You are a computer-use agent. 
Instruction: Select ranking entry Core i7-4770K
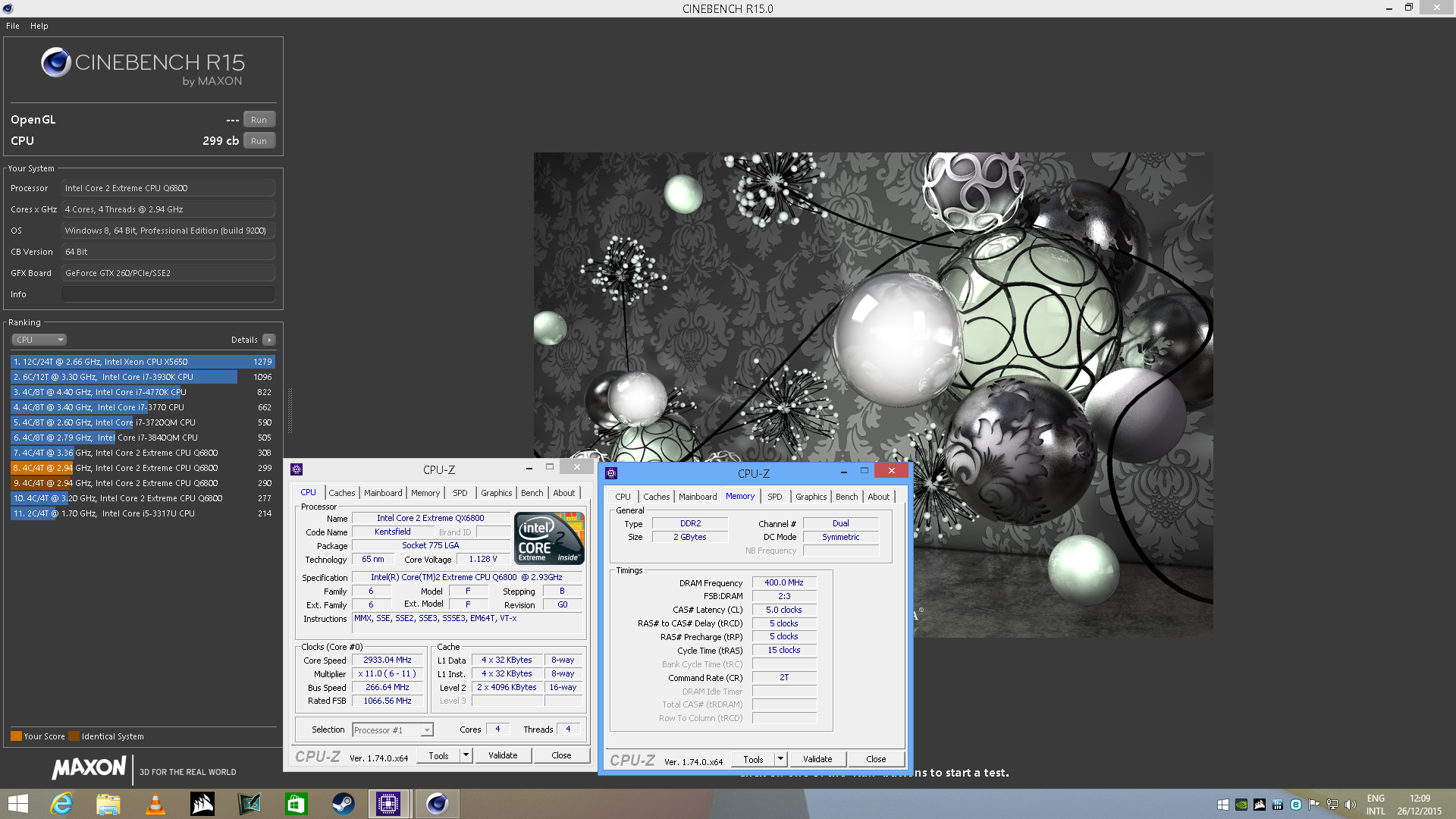click(x=143, y=392)
